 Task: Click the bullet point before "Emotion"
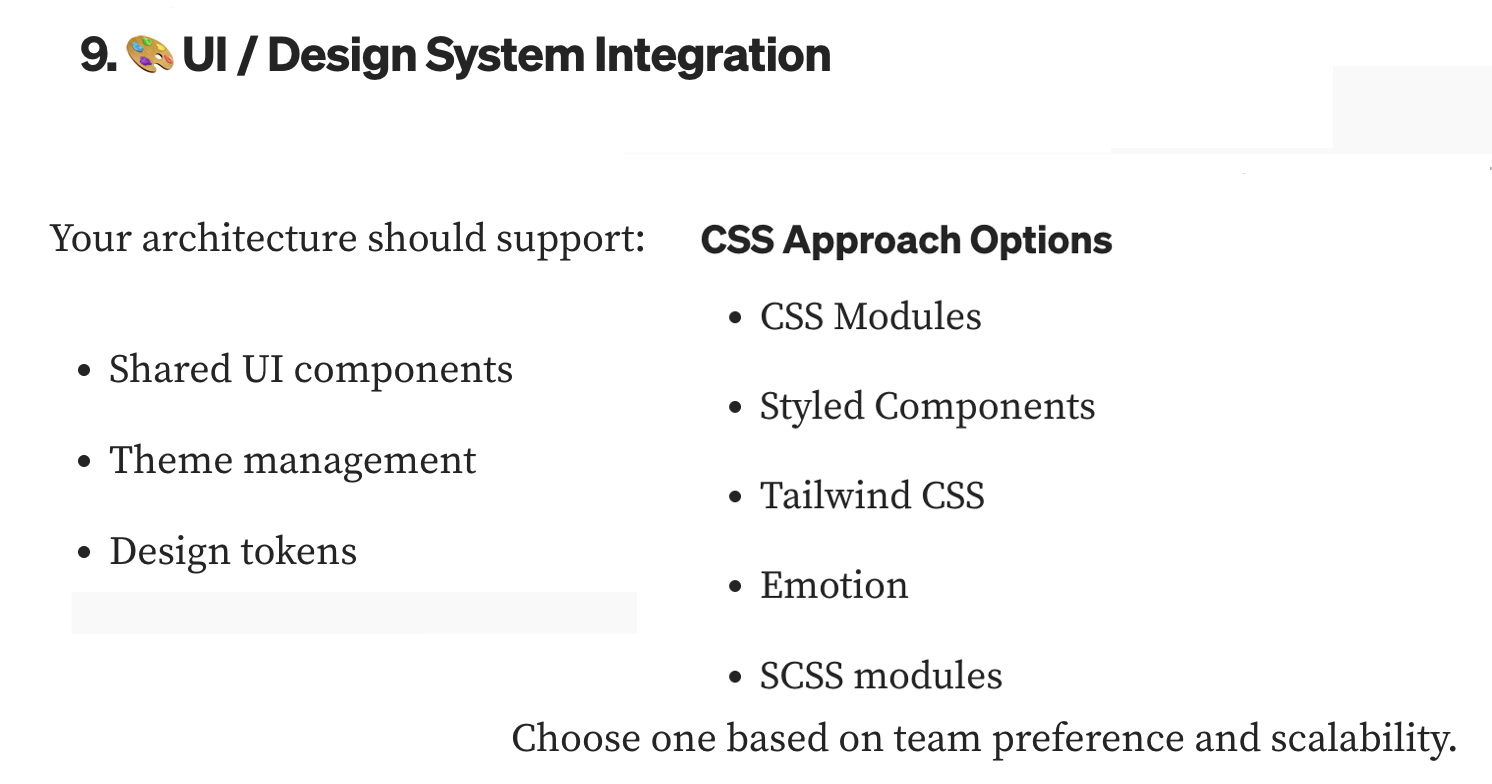736,588
